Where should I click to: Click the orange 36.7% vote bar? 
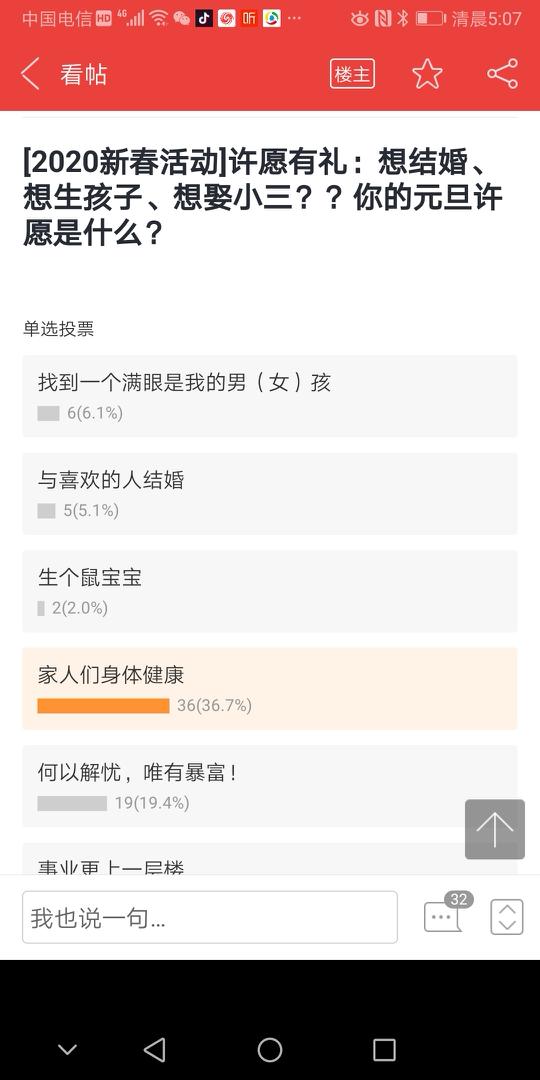click(x=103, y=706)
